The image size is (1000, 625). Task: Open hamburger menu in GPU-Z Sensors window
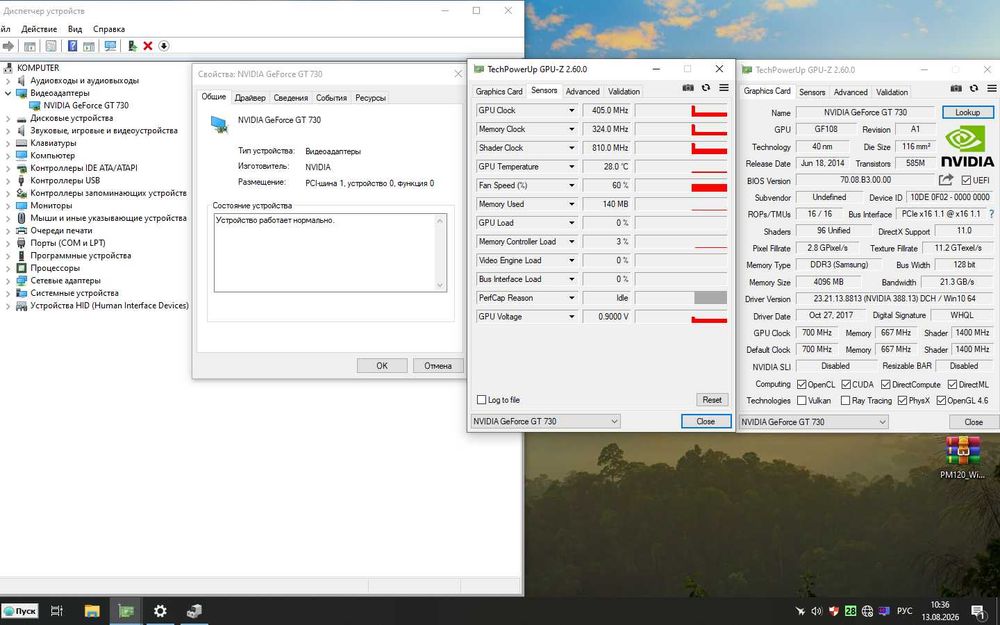tap(724, 88)
